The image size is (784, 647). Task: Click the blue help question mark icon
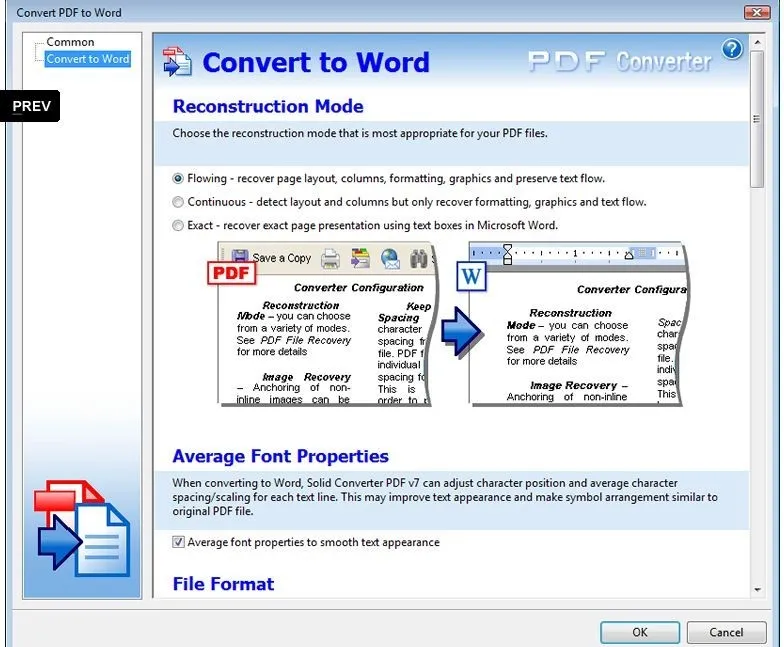tap(732, 49)
